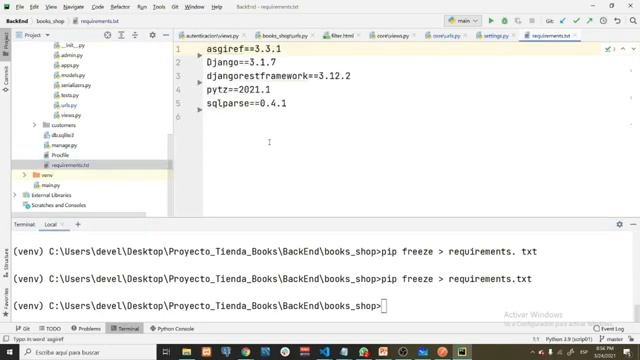The image size is (640, 360).
Task: Collapse all in Project panel
Action: (135, 36)
